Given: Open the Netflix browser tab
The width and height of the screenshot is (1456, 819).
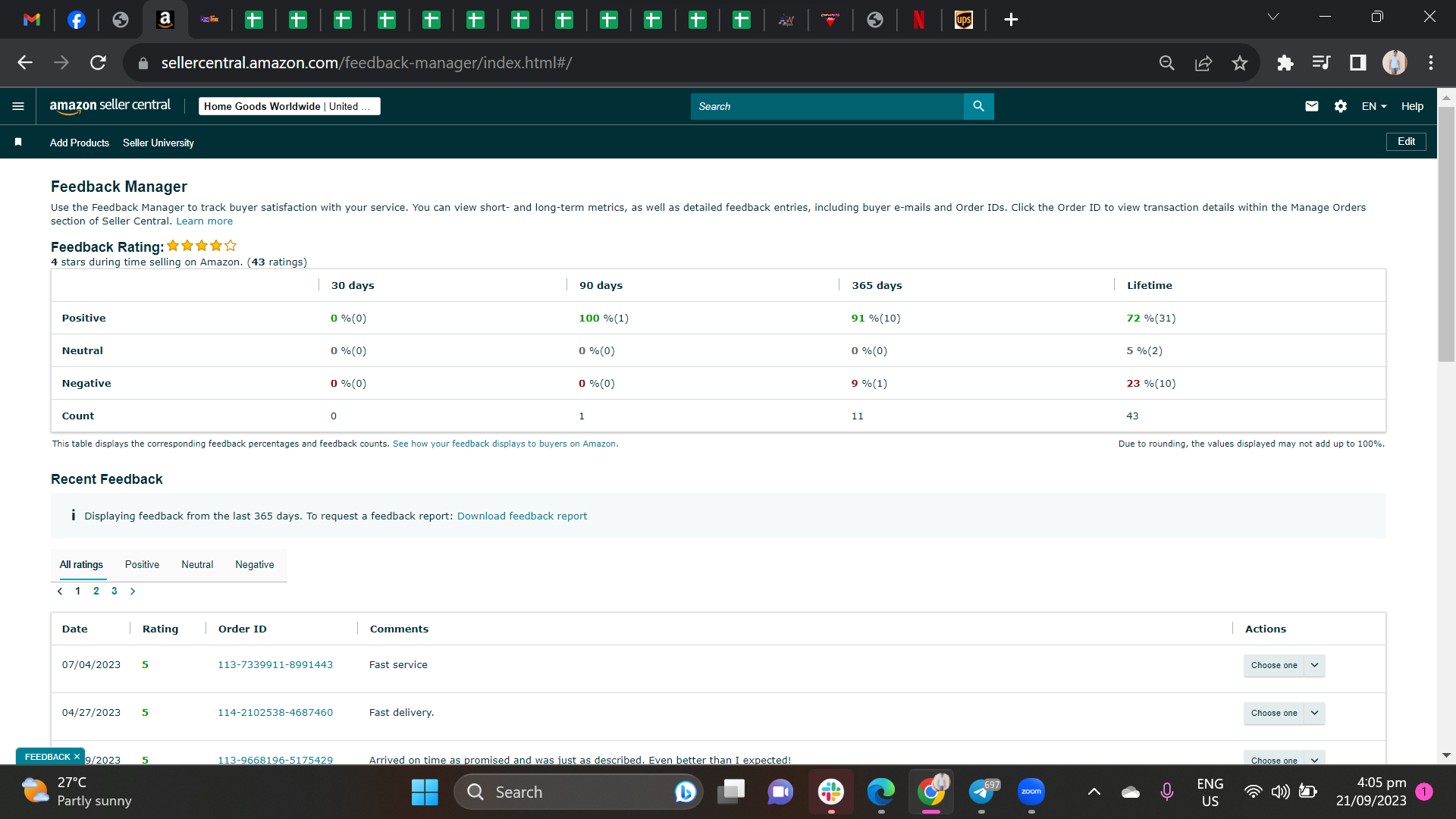Looking at the screenshot, I should [x=919, y=20].
